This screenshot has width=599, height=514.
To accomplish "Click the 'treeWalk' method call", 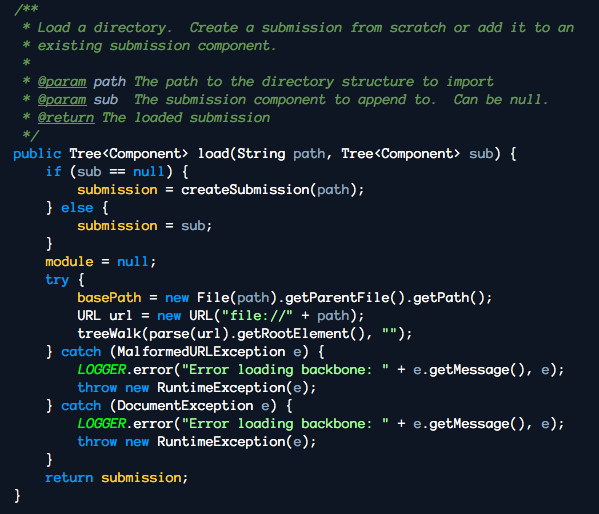I will [109, 334].
